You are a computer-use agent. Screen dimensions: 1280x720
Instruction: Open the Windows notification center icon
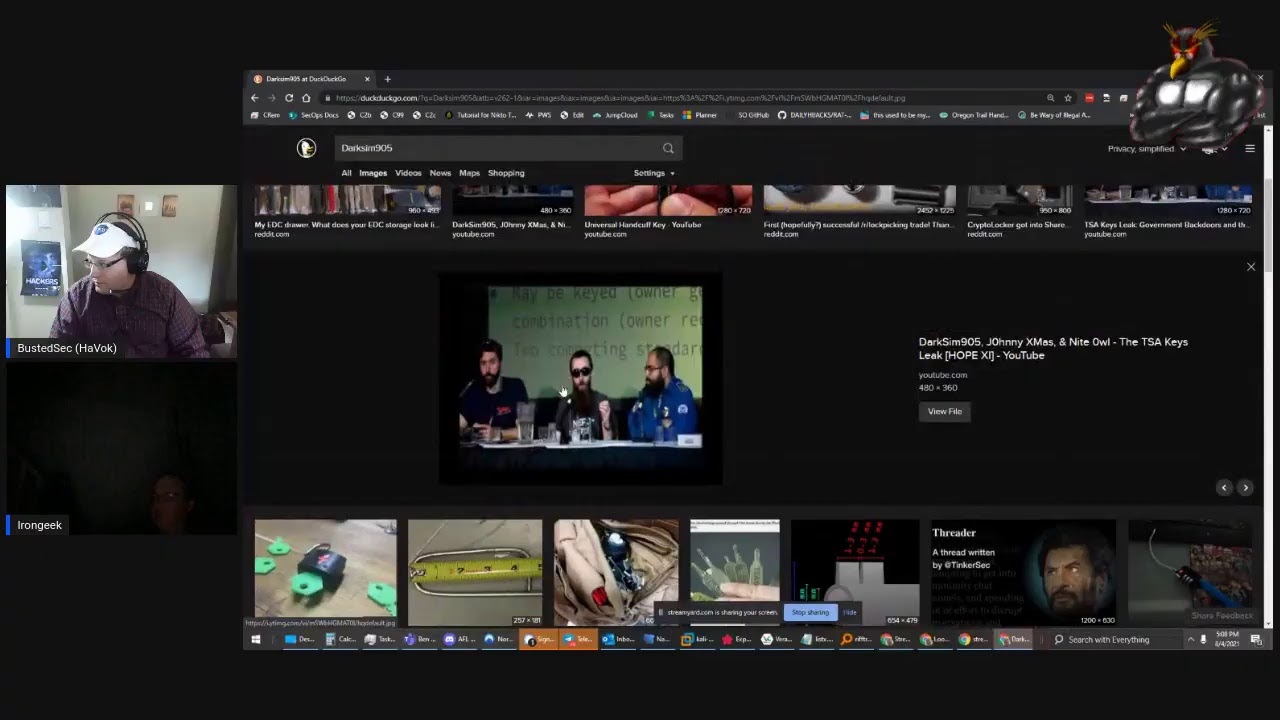click(1256, 640)
